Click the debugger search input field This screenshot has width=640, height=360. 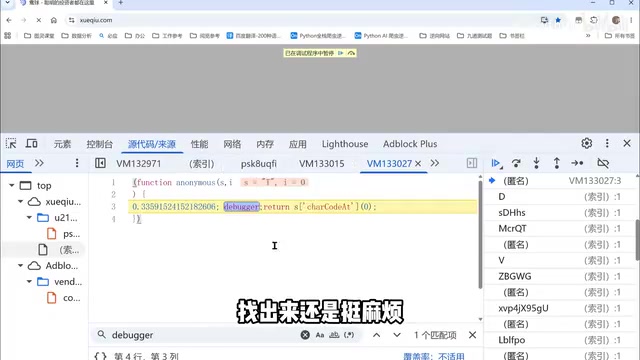pyautogui.click(x=204, y=335)
